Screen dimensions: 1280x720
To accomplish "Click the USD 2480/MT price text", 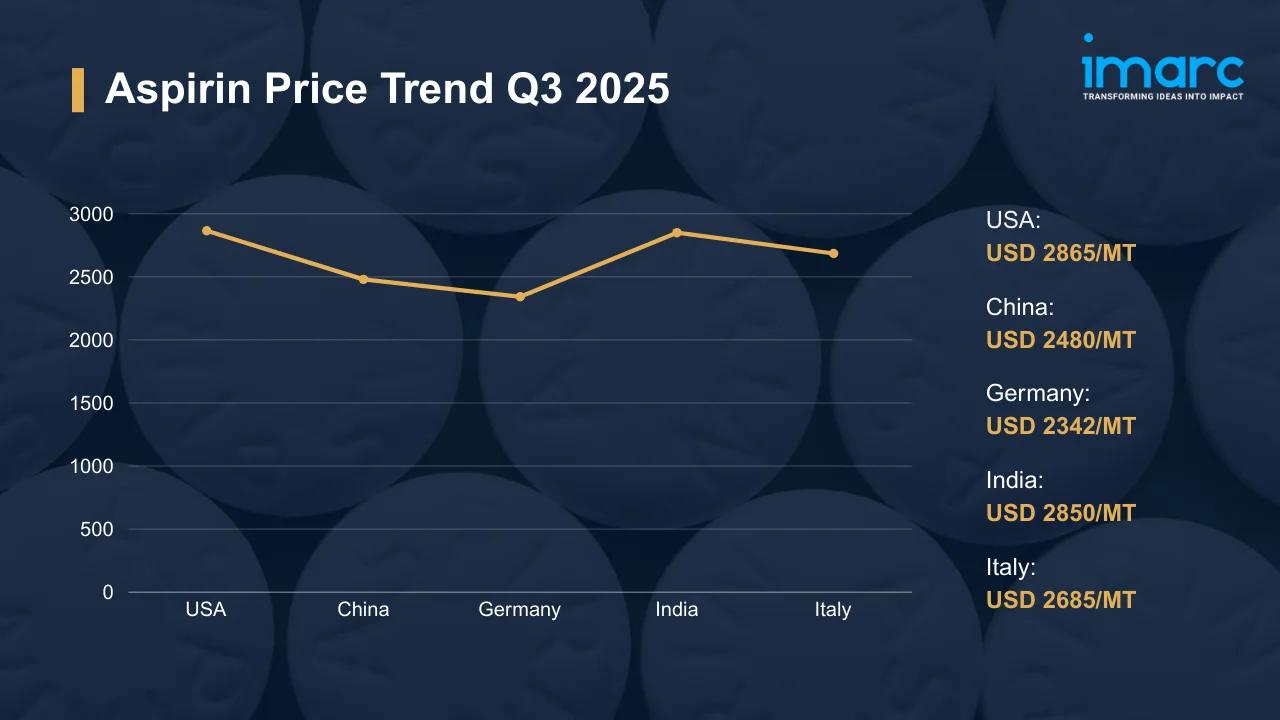I will pyautogui.click(x=1061, y=340).
